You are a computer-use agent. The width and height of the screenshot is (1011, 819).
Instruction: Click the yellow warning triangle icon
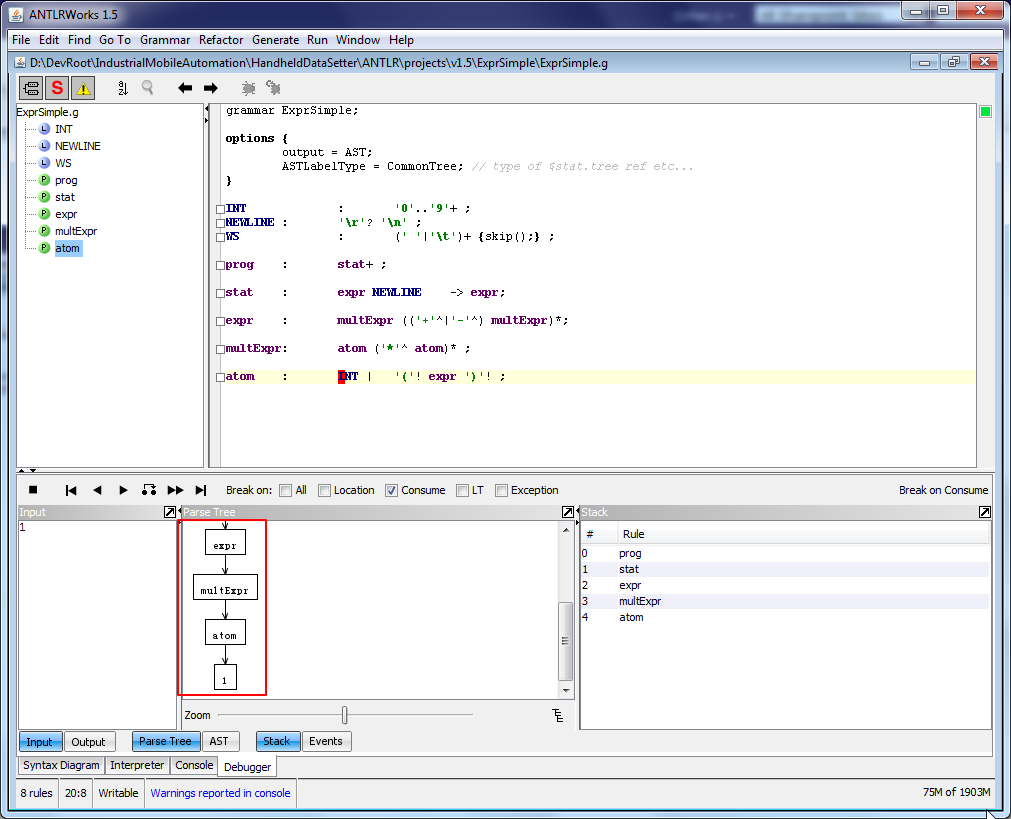coord(83,88)
